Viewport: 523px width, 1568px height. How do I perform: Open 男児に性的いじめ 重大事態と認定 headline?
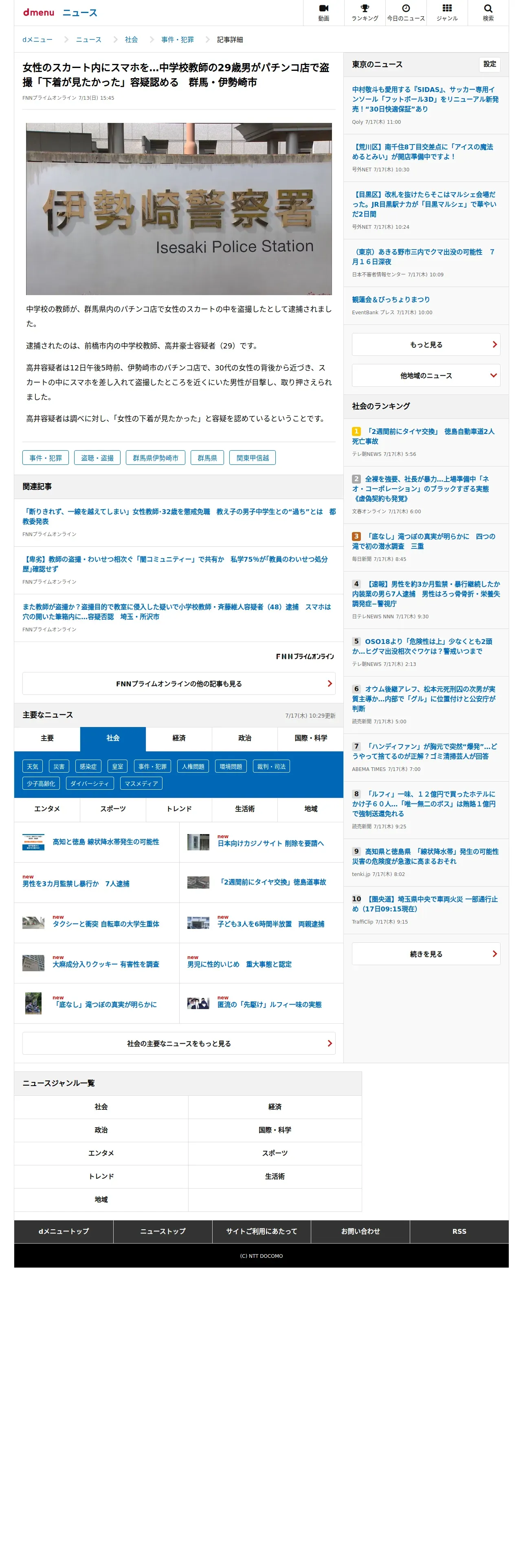pyautogui.click(x=239, y=964)
